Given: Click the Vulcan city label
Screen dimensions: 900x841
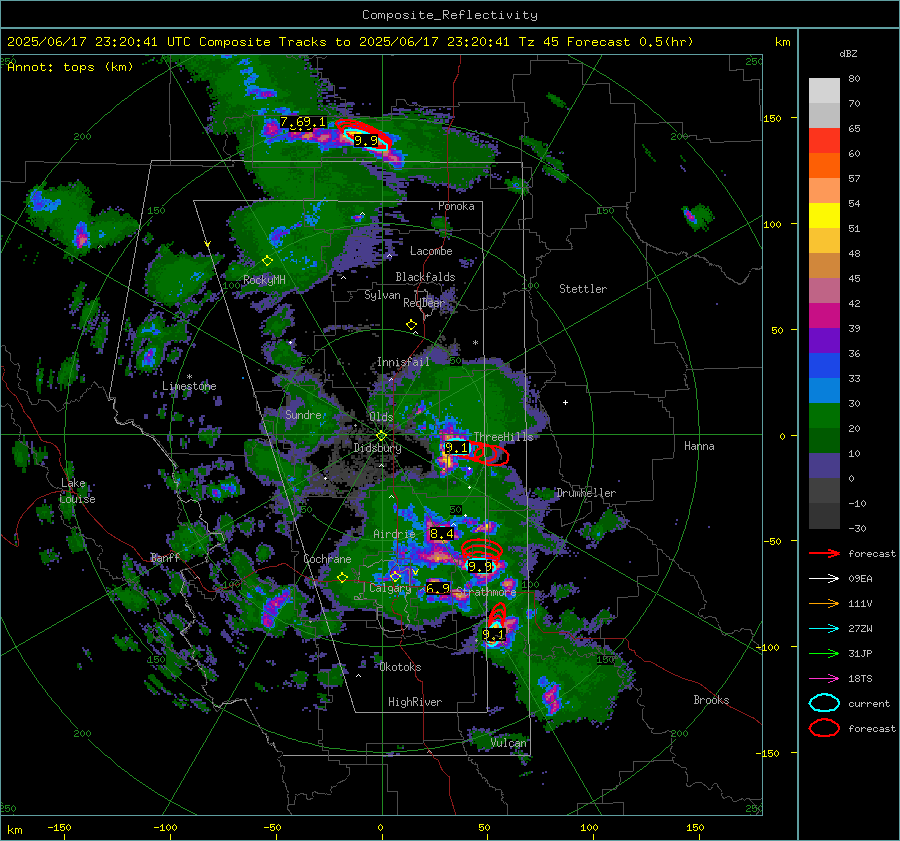Looking at the screenshot, I should [x=509, y=743].
